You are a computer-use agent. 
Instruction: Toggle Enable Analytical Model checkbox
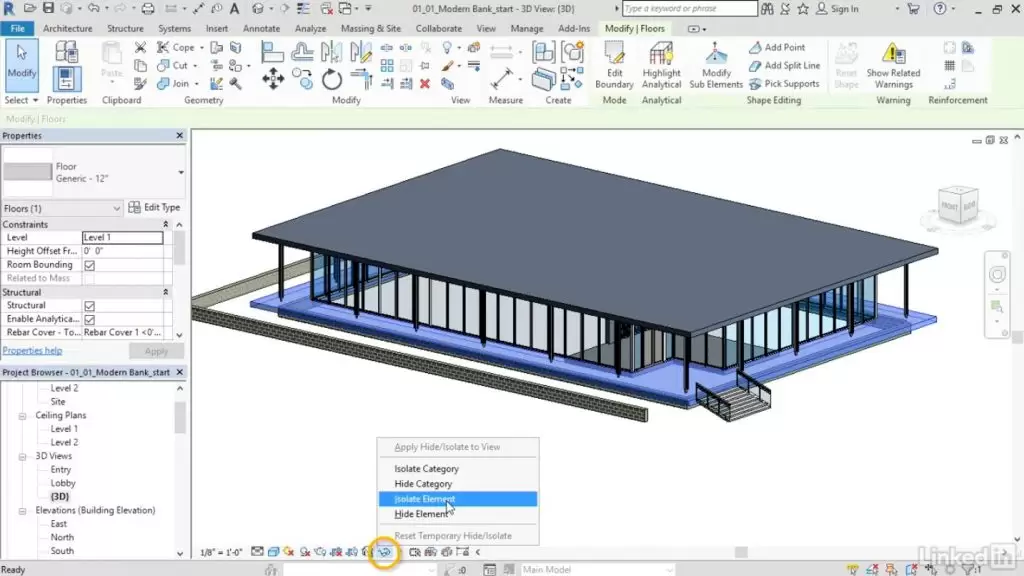tap(89, 319)
